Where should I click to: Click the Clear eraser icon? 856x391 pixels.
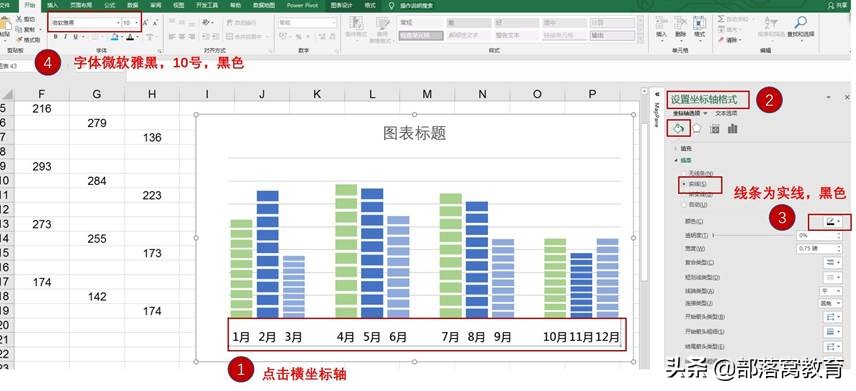point(722,40)
